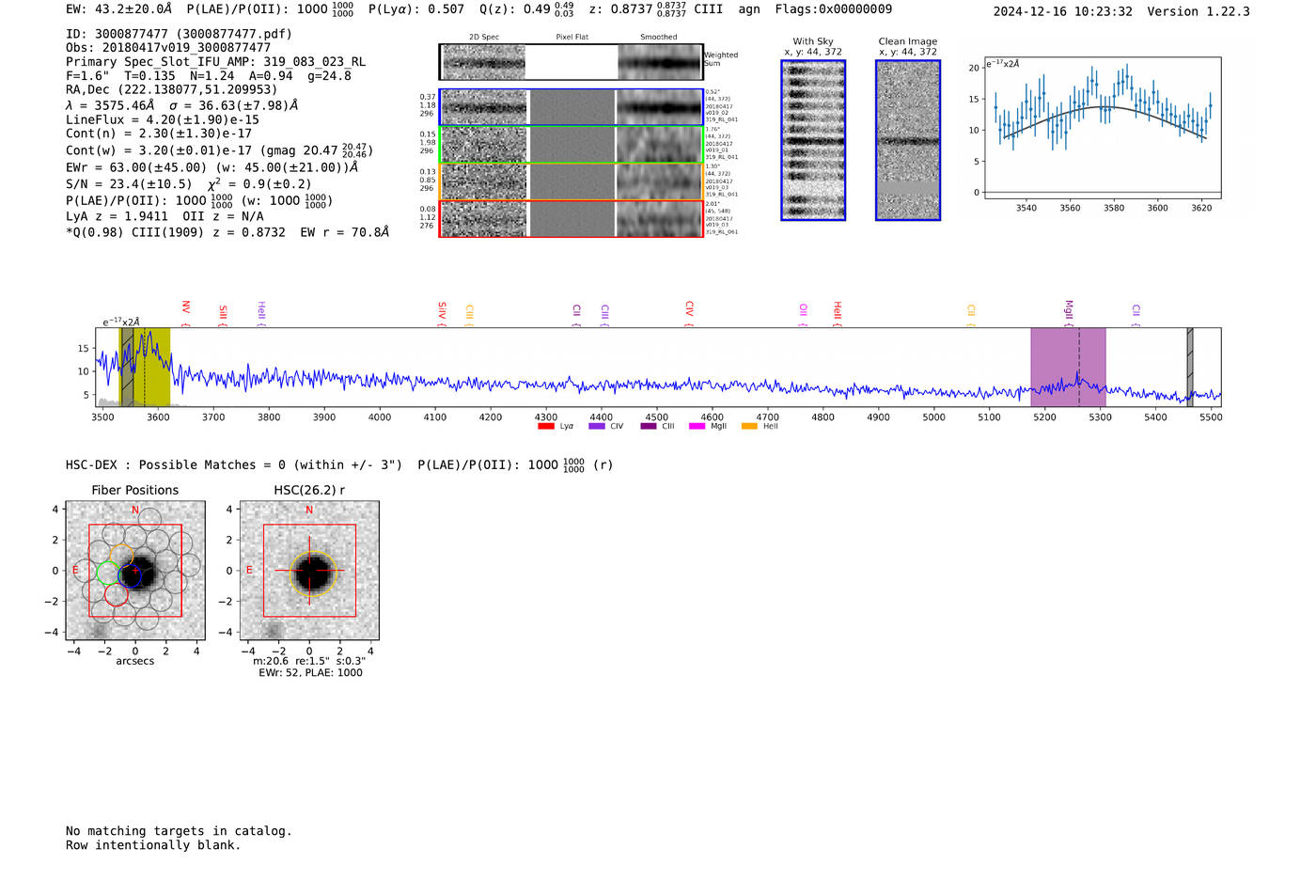Image resolution: width=1316 pixels, height=896 pixels.
Task: Select the magenta MgII legend swatch
Action: pyautogui.click(x=697, y=427)
